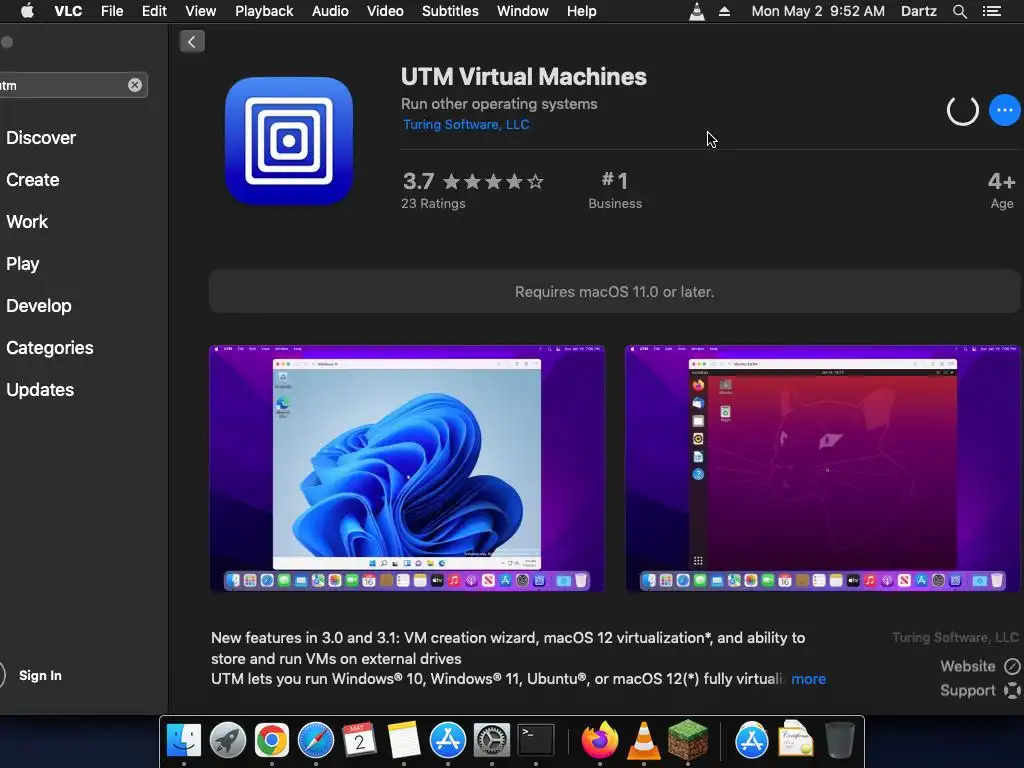Screen dimensions: 1024x768
Task: Focus the App Store search field
Action: tap(72, 85)
